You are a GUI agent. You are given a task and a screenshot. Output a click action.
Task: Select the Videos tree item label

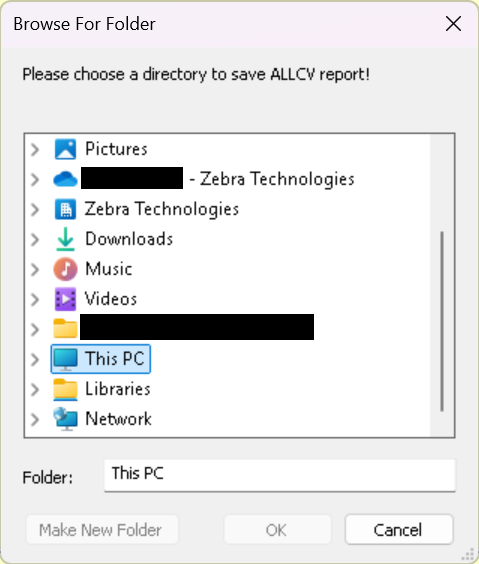click(x=111, y=299)
